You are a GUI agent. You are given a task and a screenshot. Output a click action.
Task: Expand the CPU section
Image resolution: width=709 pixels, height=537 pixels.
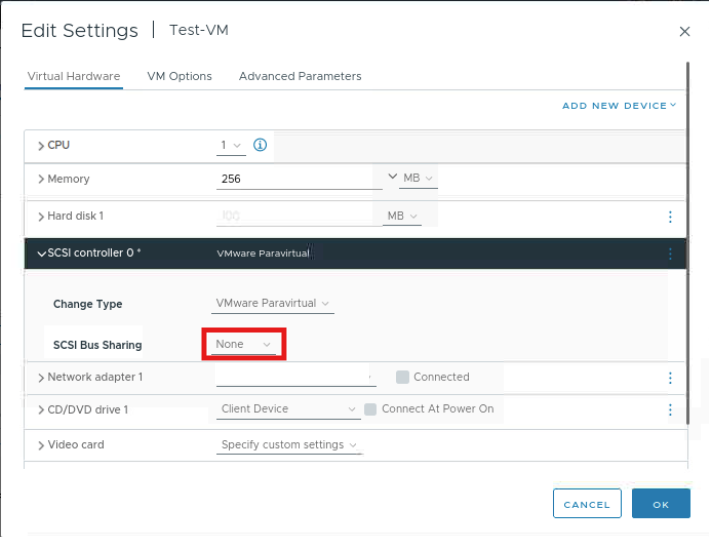(x=41, y=146)
